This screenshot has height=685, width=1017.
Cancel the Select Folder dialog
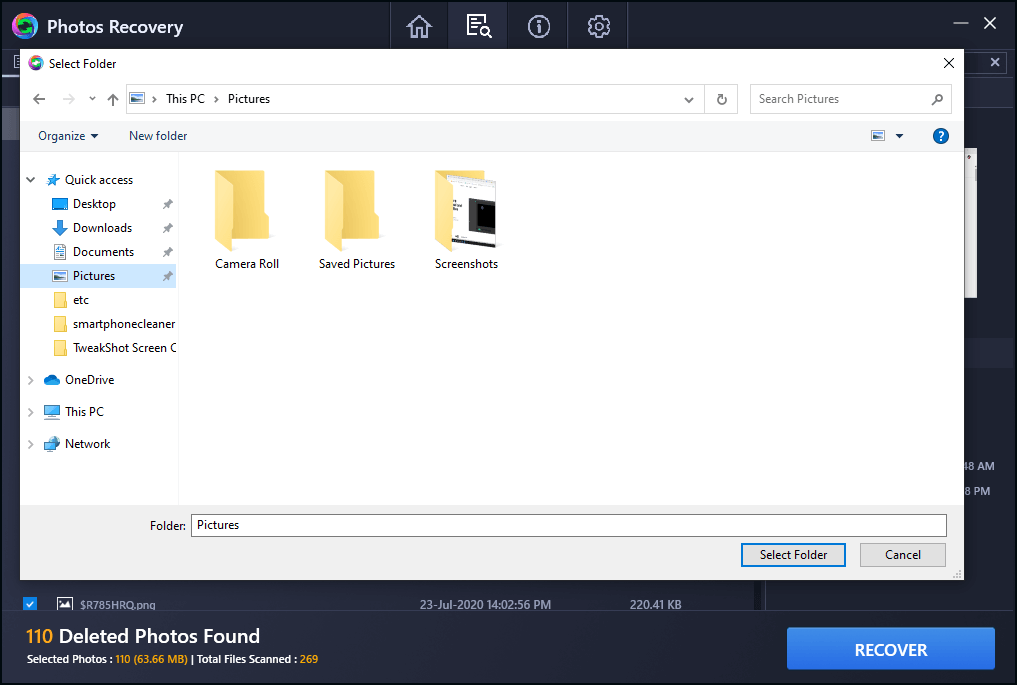click(902, 555)
